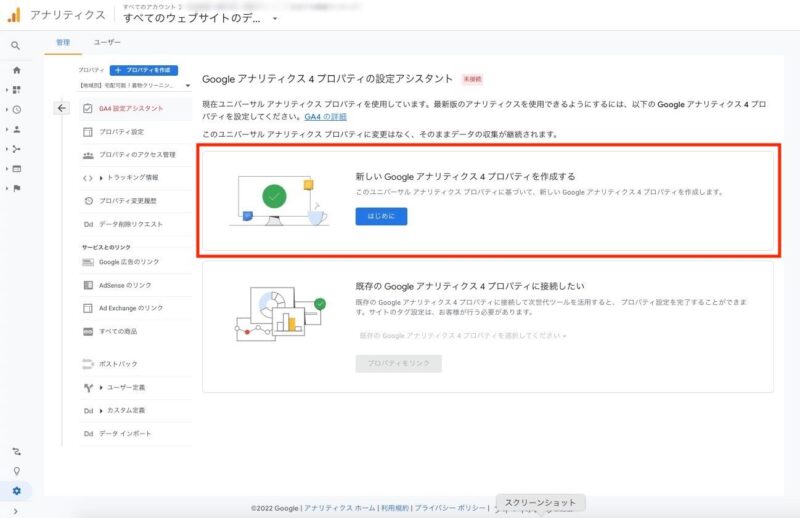The image size is (800, 518).
Task: Click the charts illustration in existing property card
Action: point(280,313)
